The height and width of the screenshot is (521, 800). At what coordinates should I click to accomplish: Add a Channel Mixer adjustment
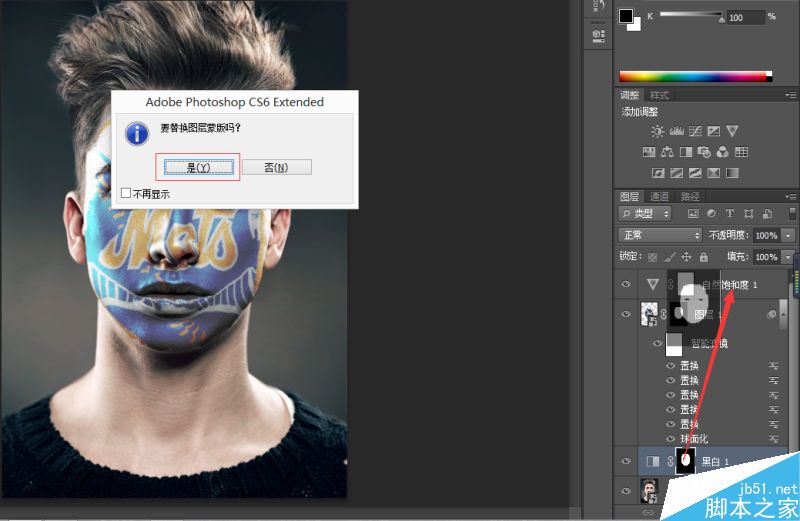[722, 152]
